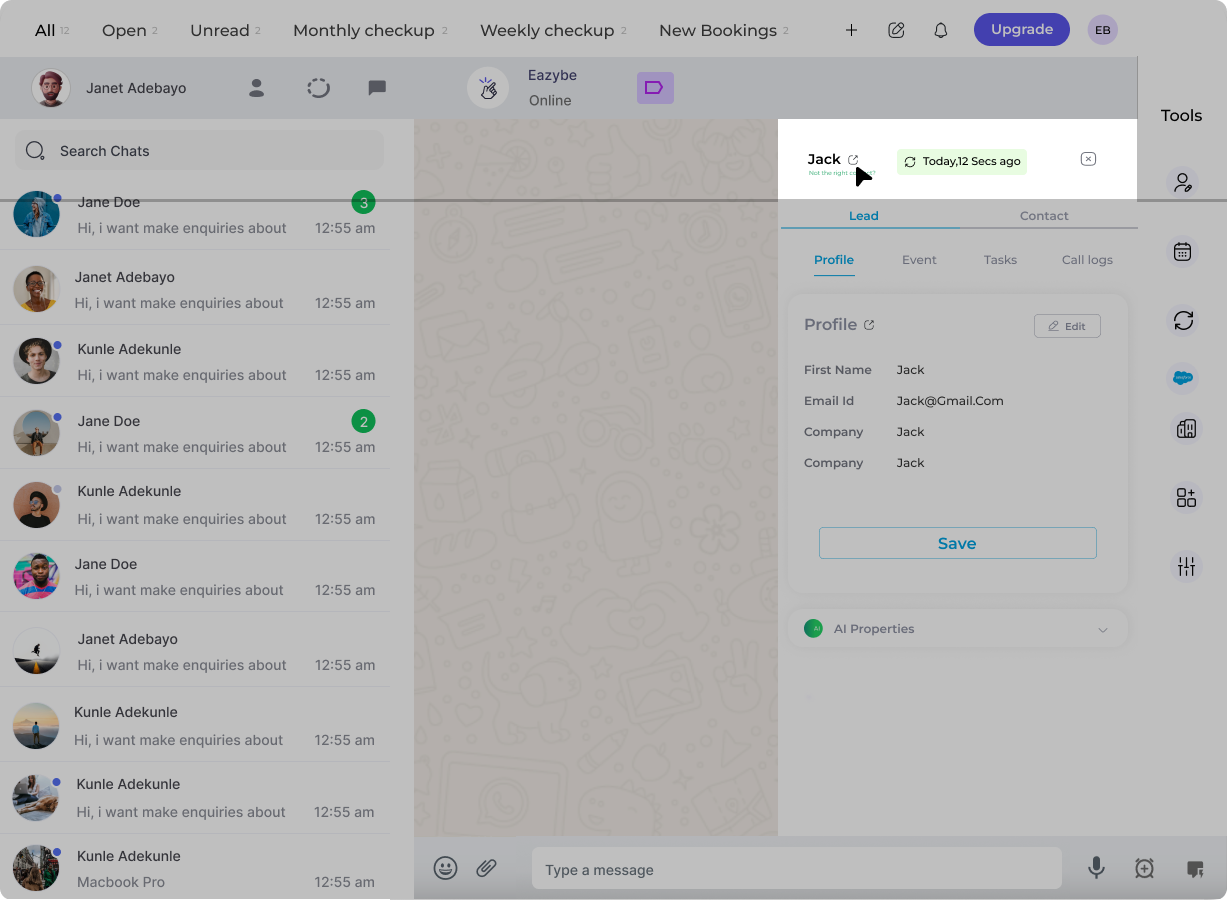
Task: Click the purple label tag icon near Eazybe
Action: [655, 88]
